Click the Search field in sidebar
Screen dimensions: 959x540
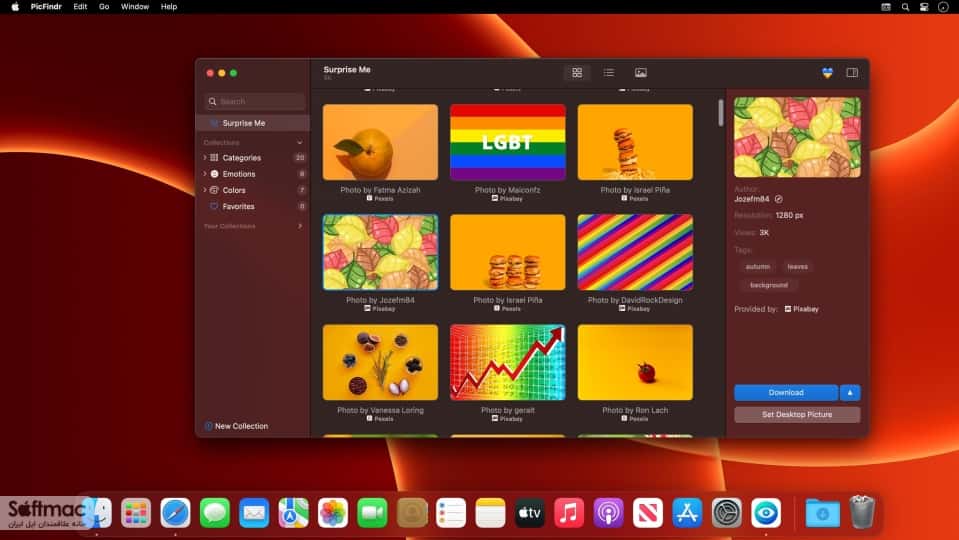click(x=255, y=102)
